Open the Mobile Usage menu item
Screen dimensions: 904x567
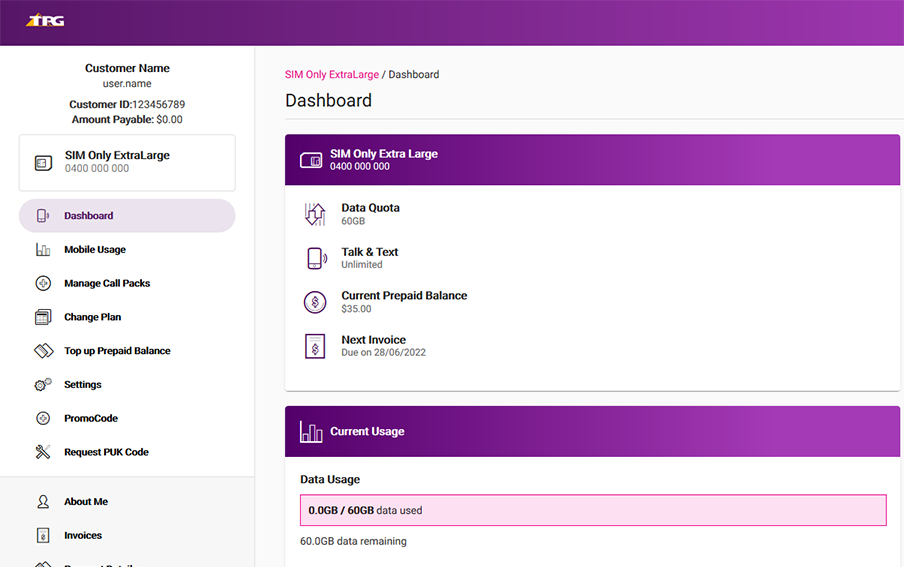coord(95,250)
